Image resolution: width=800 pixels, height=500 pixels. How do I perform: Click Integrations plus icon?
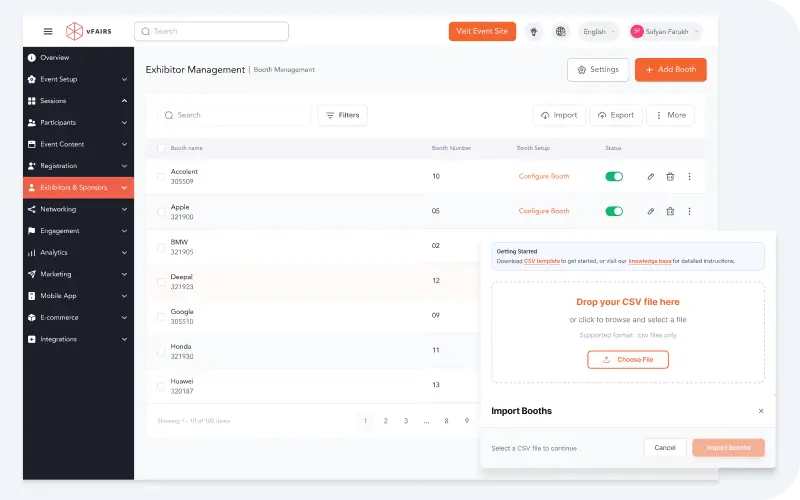[32, 339]
